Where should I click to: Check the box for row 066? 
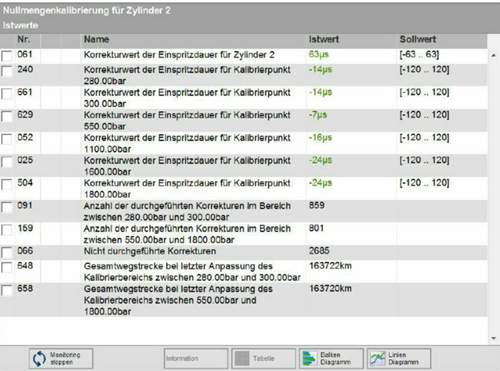pos(7,253)
